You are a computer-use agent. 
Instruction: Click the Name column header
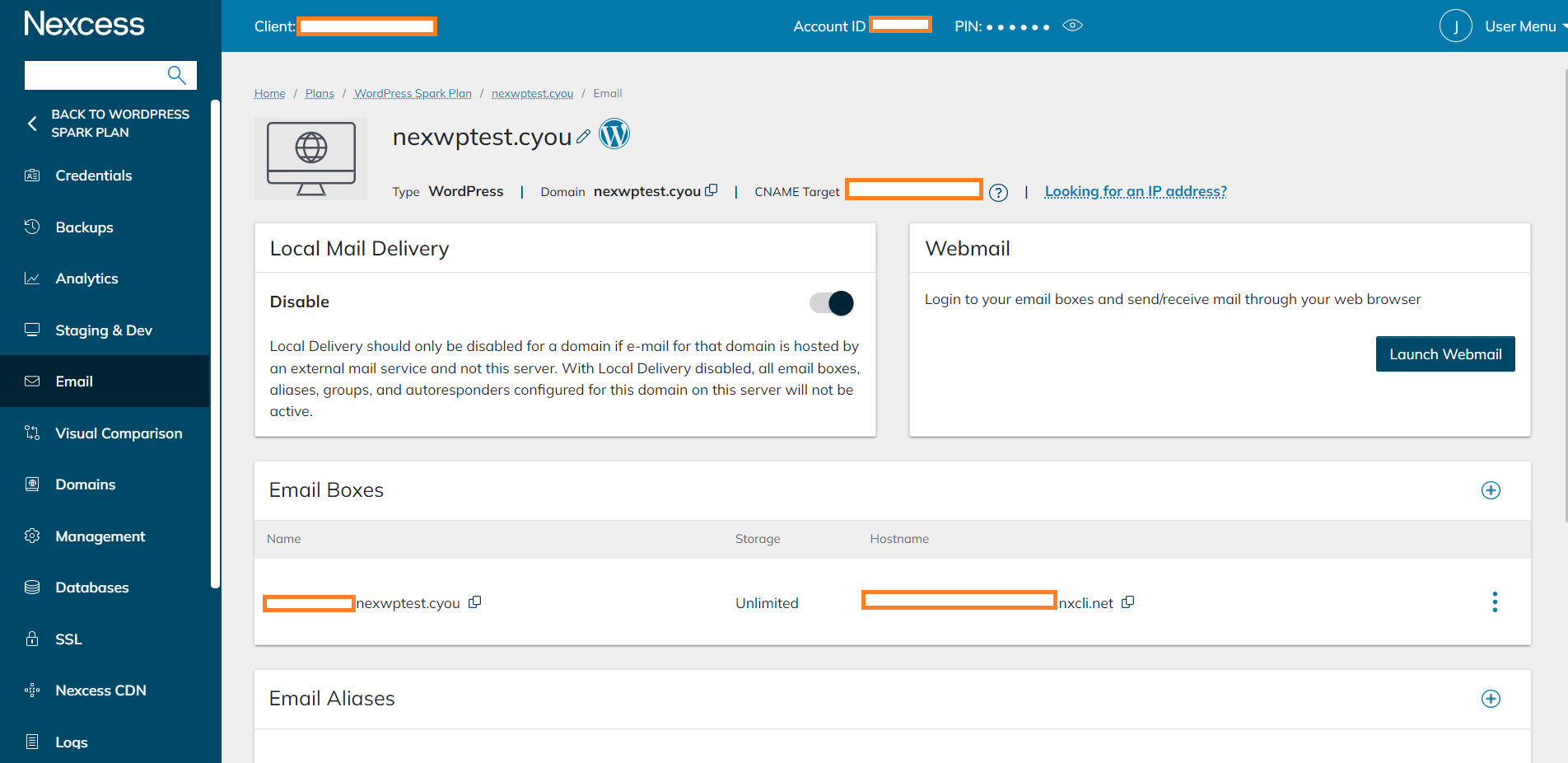[283, 539]
